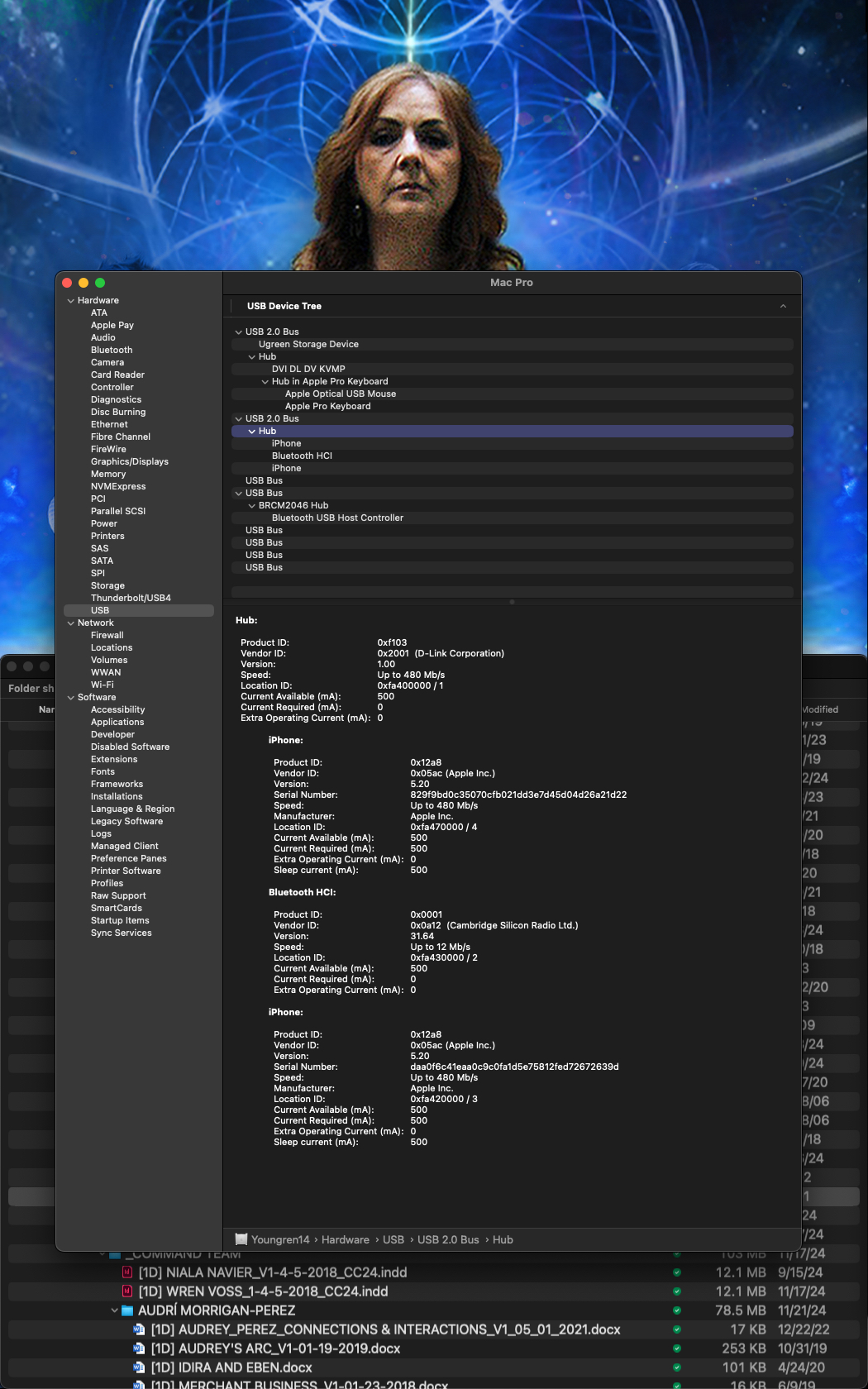The width and height of the screenshot is (868, 1389).
Task: Click the sync status icon for NIALA NAVIER file
Action: point(677,1272)
